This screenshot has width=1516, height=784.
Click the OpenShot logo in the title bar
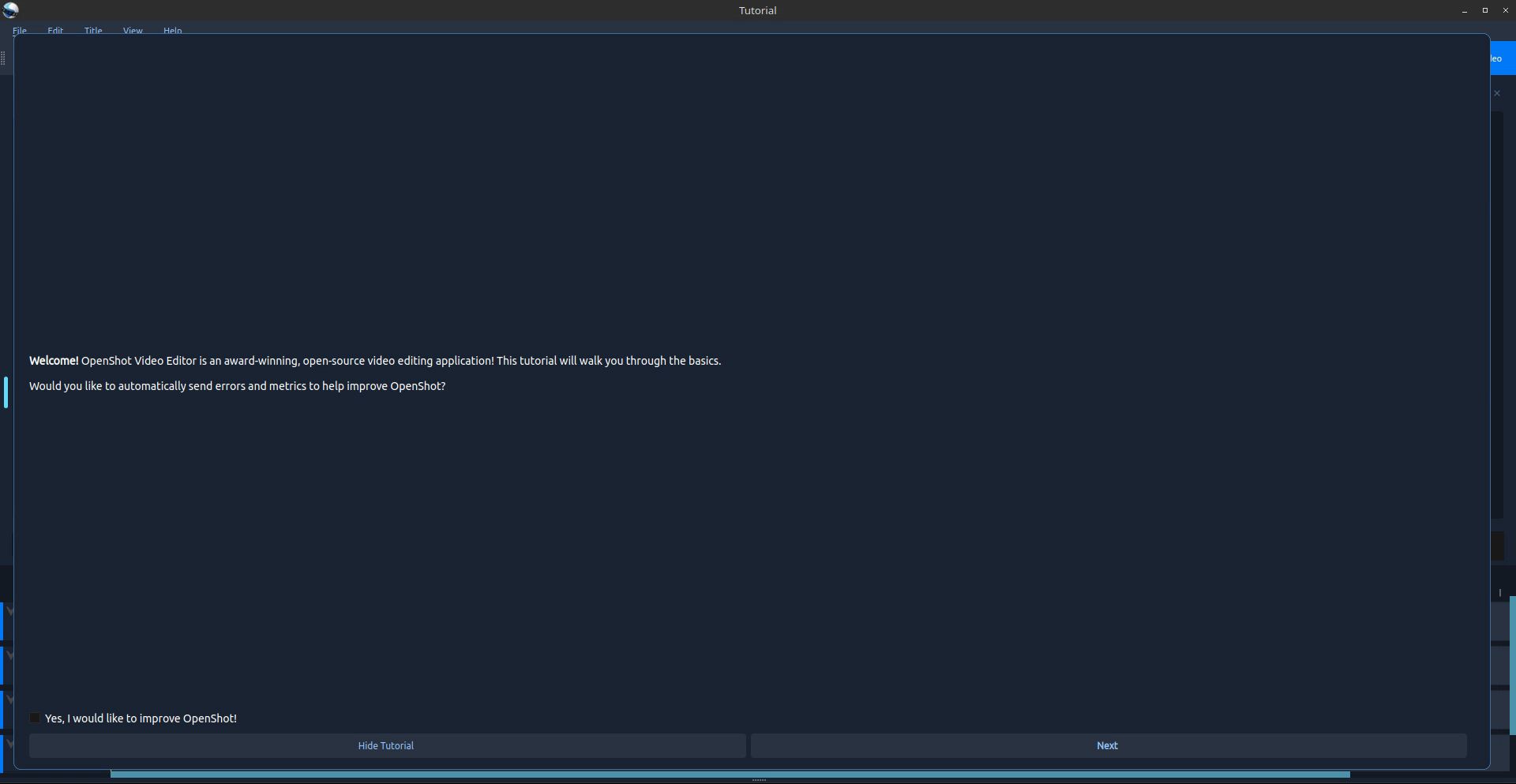tap(10, 10)
